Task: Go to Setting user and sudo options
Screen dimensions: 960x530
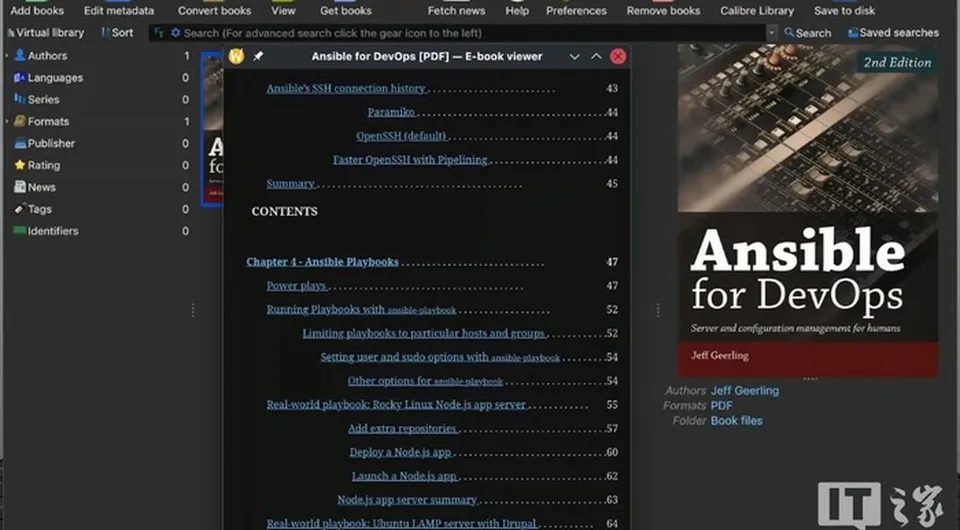Action: click(x=440, y=357)
